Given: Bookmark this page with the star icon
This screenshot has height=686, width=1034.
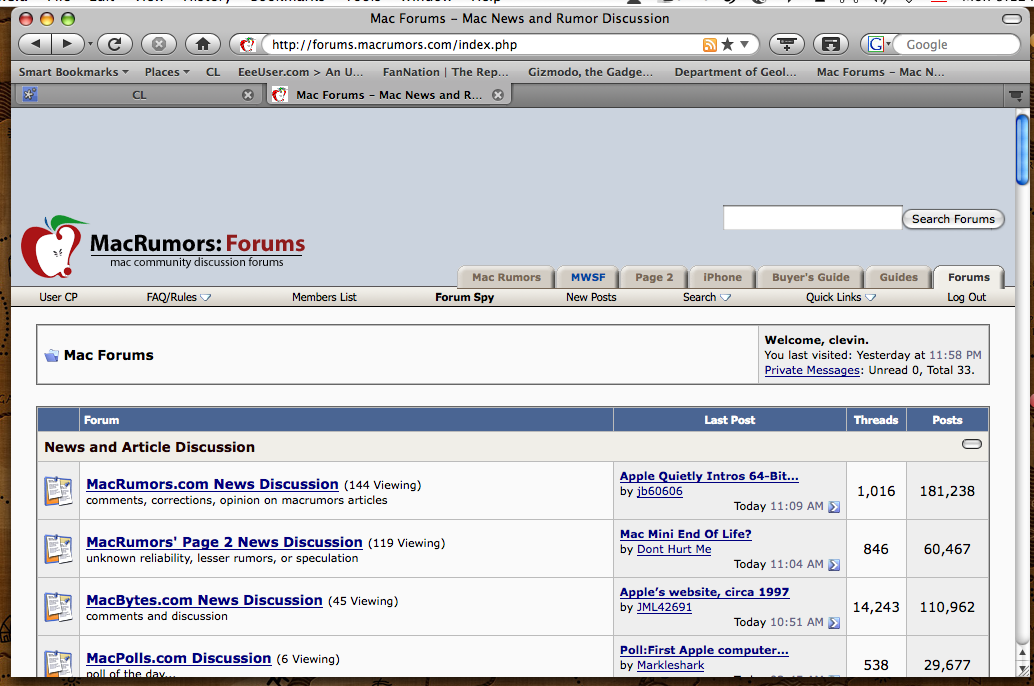Looking at the screenshot, I should tap(727, 44).
